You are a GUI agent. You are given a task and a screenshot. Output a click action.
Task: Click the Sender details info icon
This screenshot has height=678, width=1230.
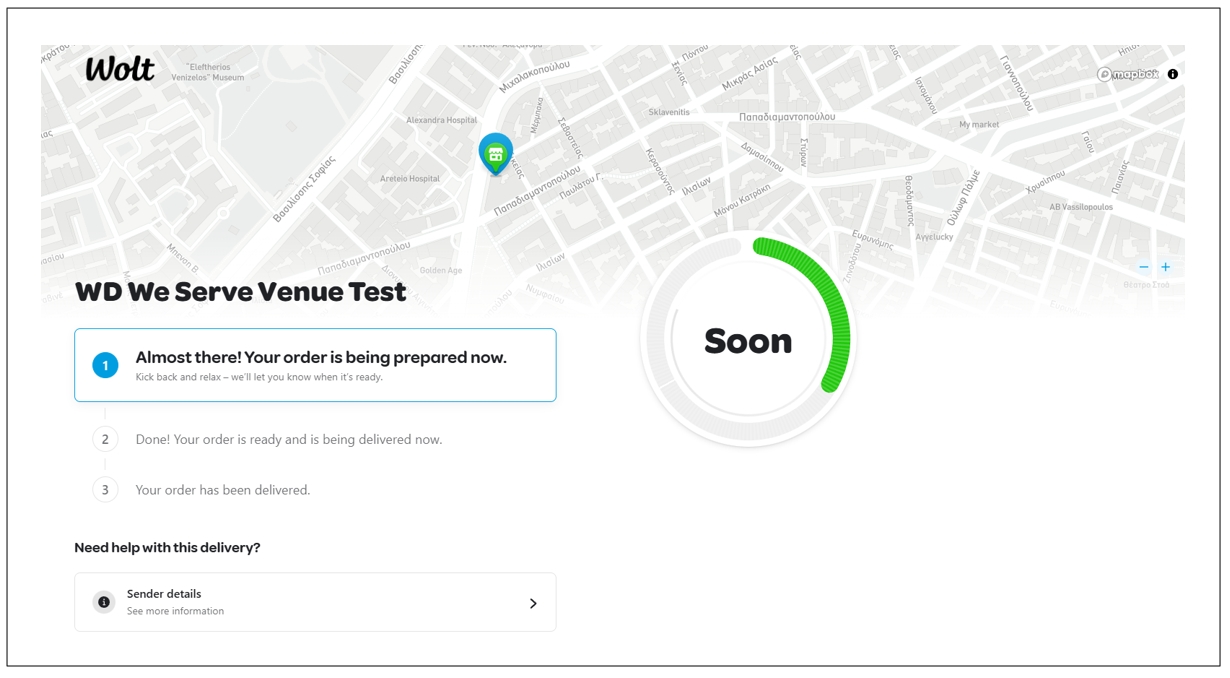pyautogui.click(x=104, y=602)
